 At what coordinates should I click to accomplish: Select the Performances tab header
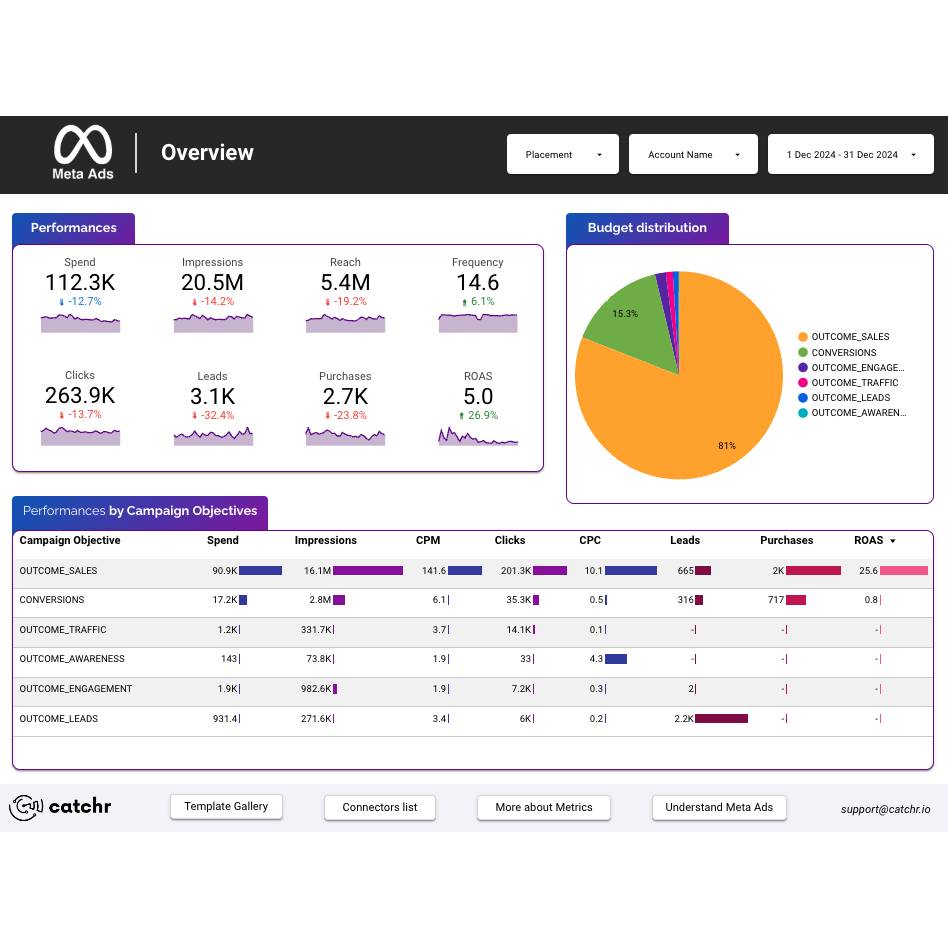click(73, 228)
